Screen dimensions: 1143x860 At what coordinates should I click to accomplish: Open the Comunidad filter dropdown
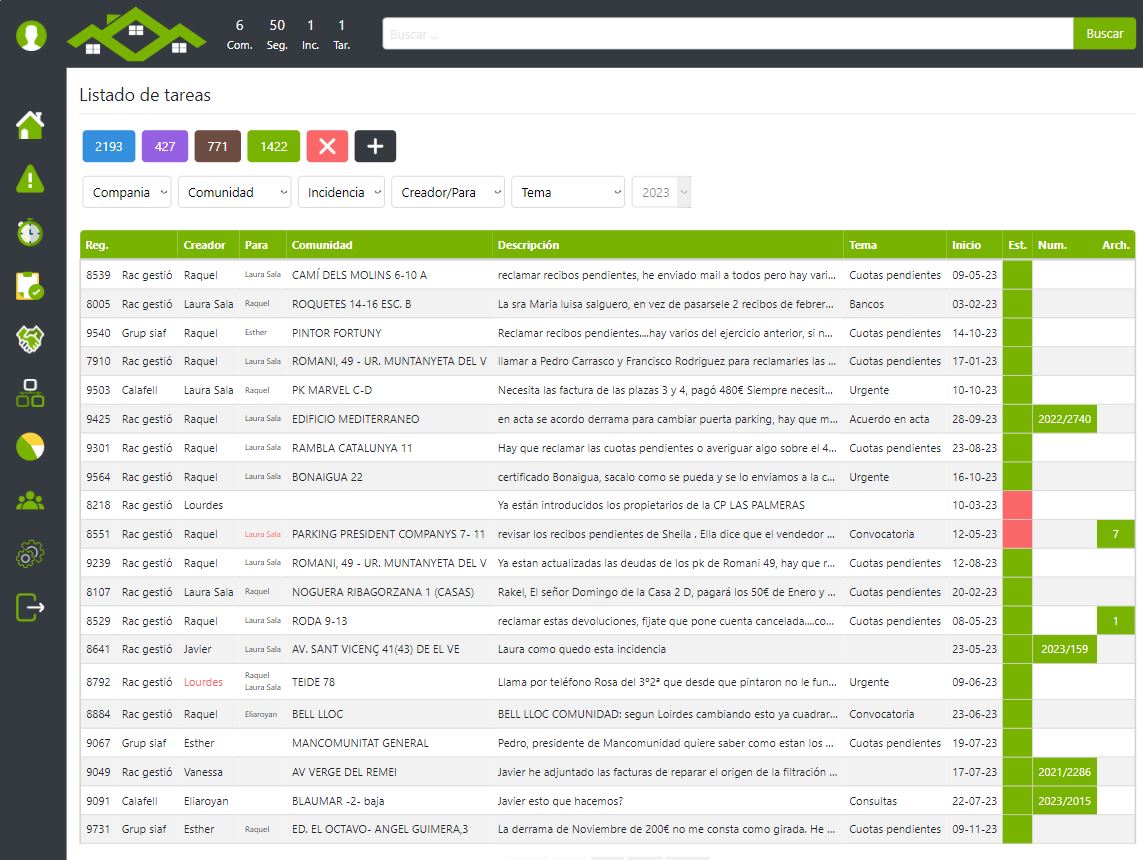point(234,192)
